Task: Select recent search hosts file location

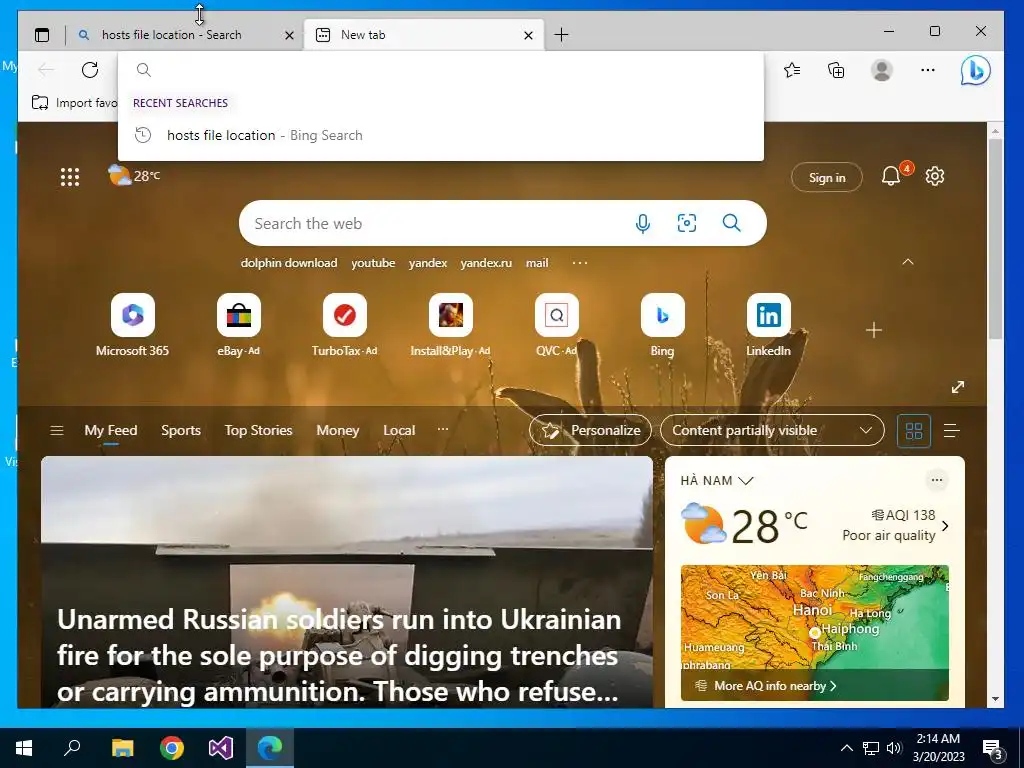Action: (x=441, y=135)
